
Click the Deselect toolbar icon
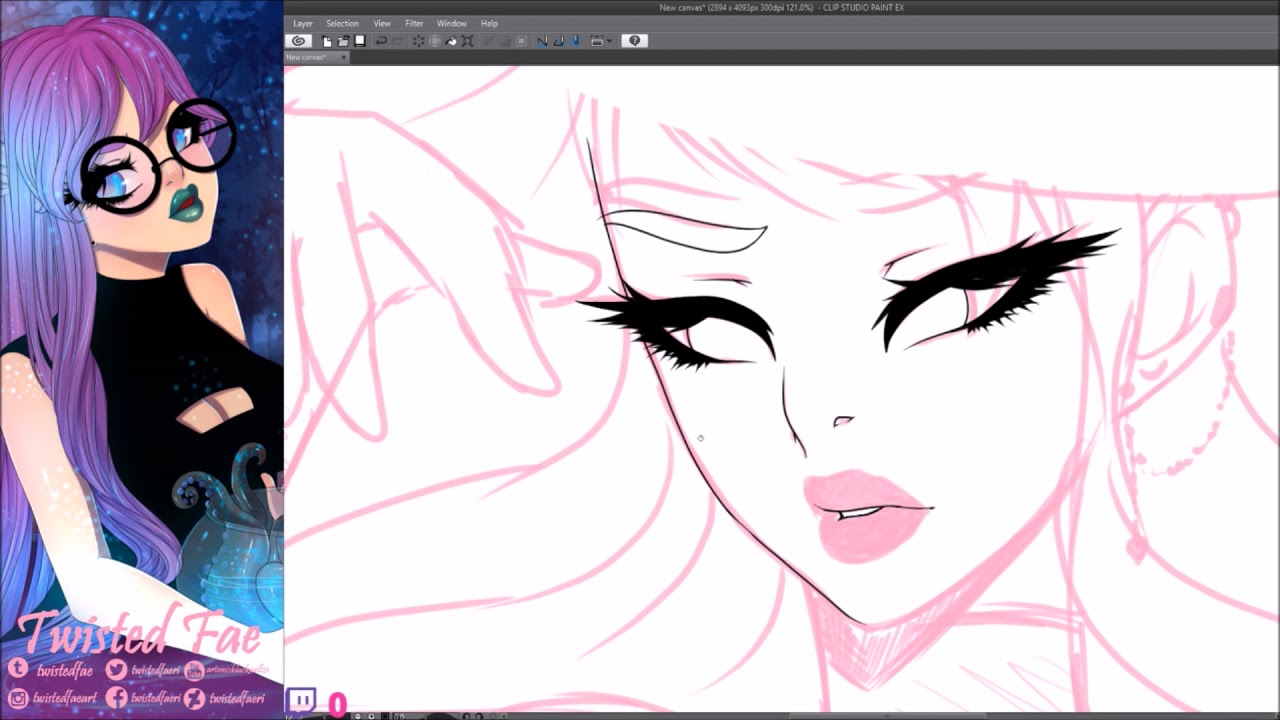(x=489, y=41)
